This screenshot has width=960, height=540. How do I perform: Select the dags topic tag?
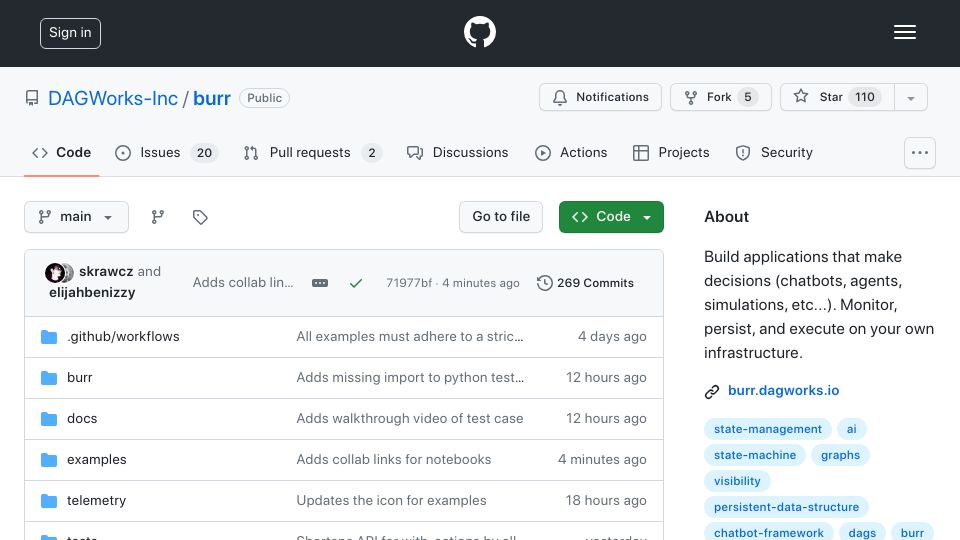862,533
